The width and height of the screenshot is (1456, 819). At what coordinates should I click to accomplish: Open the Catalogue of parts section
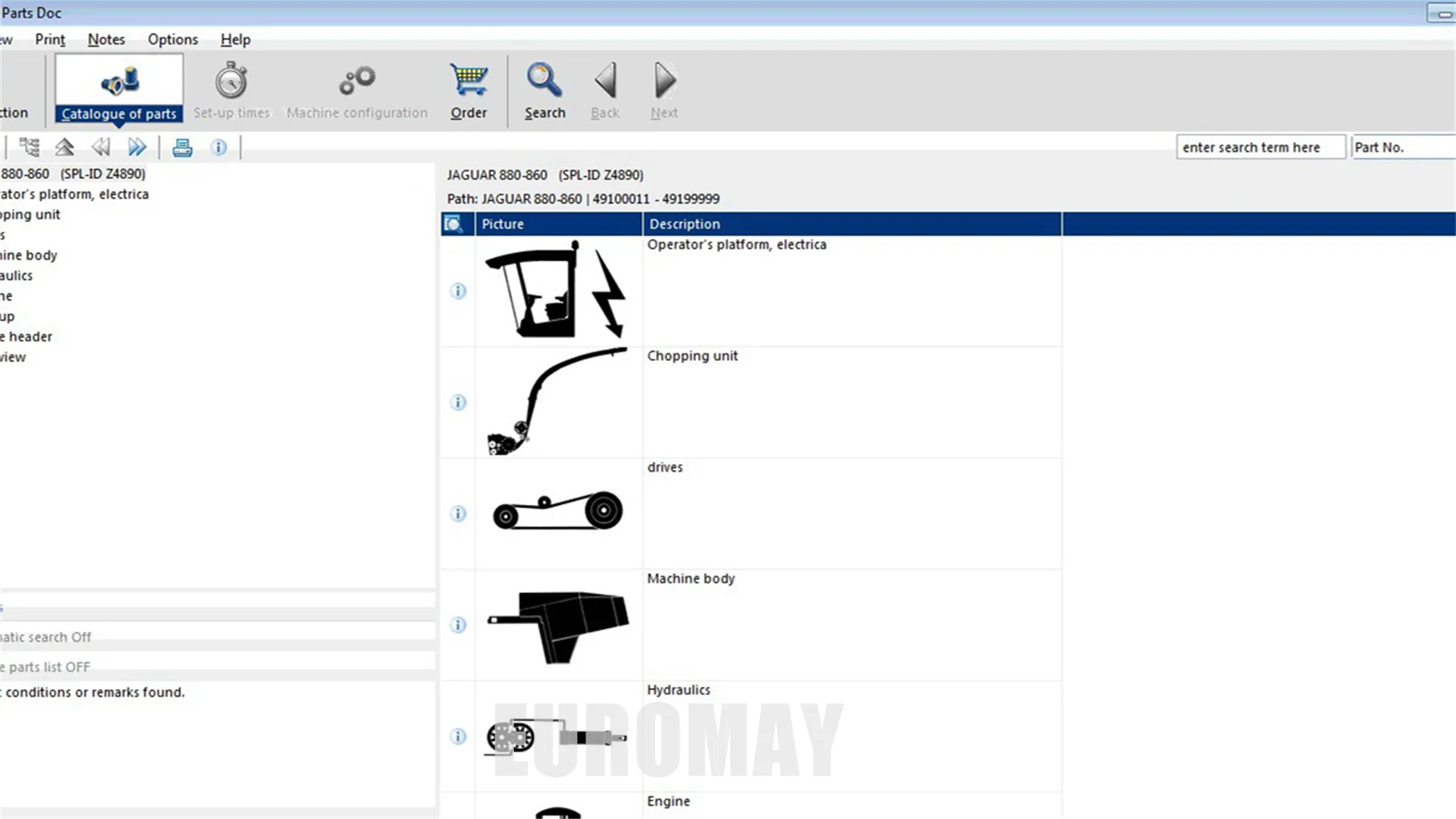(118, 90)
